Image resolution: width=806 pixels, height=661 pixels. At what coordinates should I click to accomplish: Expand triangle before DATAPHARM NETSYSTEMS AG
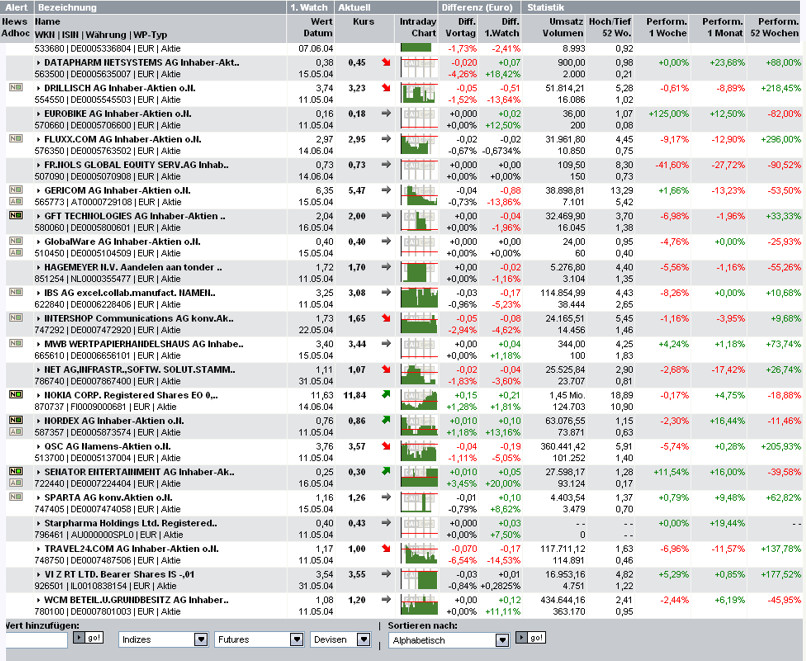pyautogui.click(x=39, y=63)
